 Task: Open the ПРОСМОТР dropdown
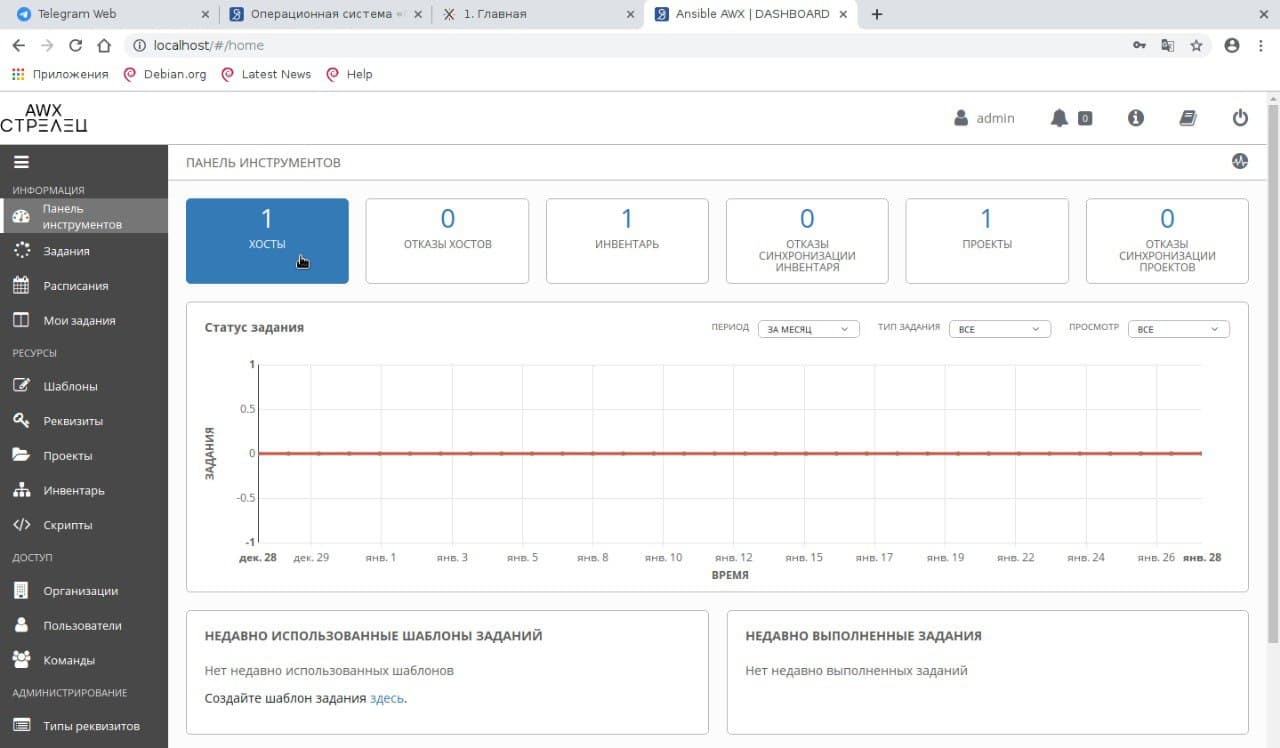click(1179, 329)
